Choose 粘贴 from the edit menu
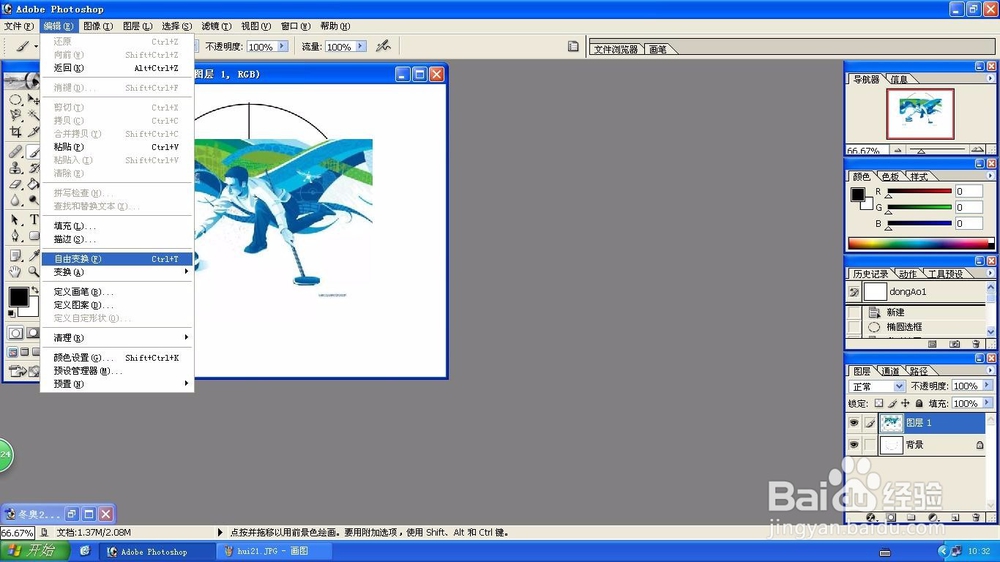The image size is (1000, 562). pos(117,147)
